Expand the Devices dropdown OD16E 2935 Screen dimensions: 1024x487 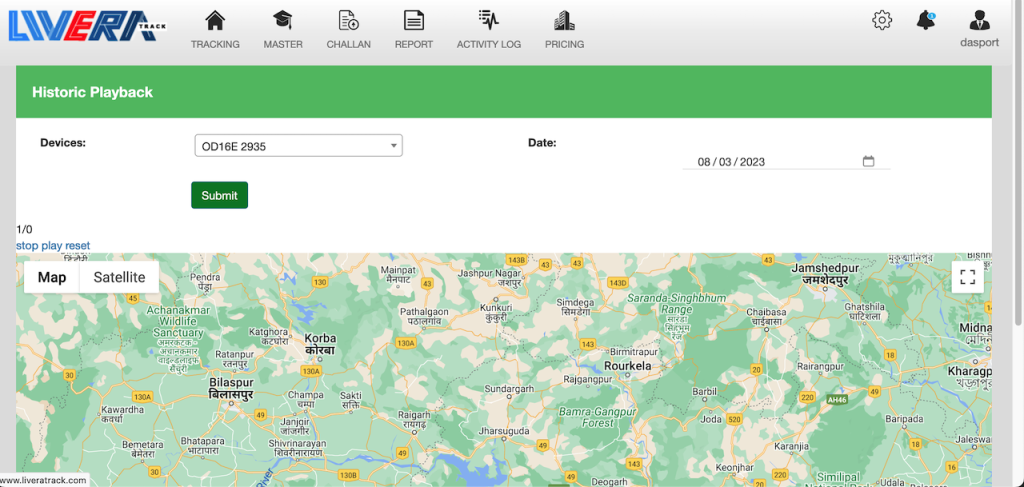click(298, 146)
